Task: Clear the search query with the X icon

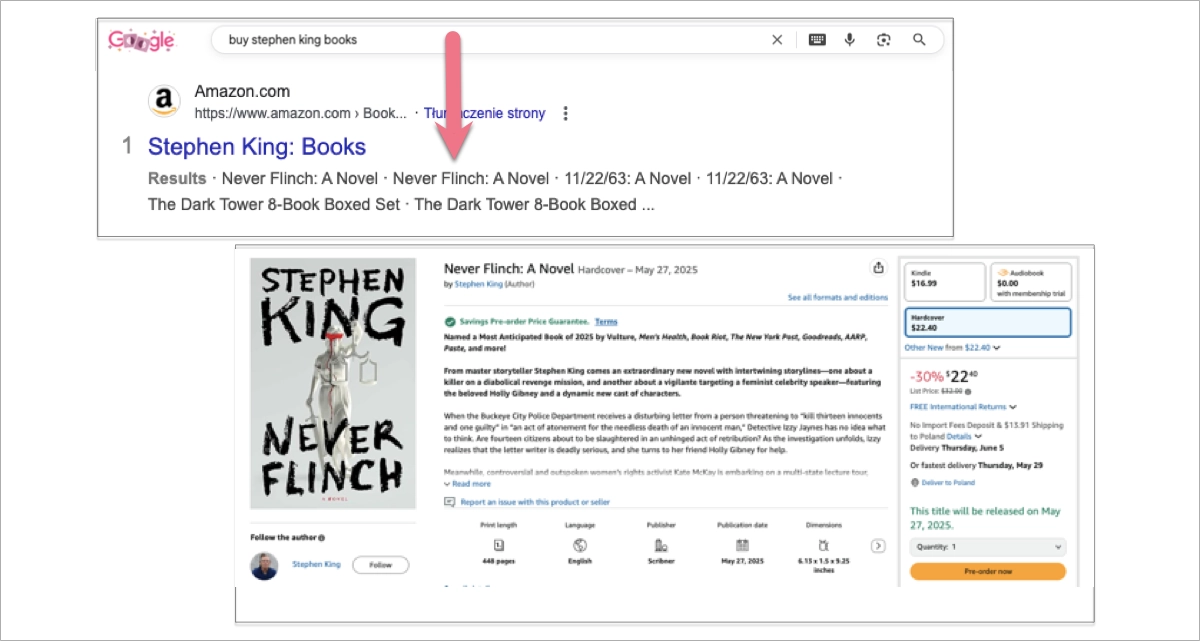Action: tap(777, 39)
